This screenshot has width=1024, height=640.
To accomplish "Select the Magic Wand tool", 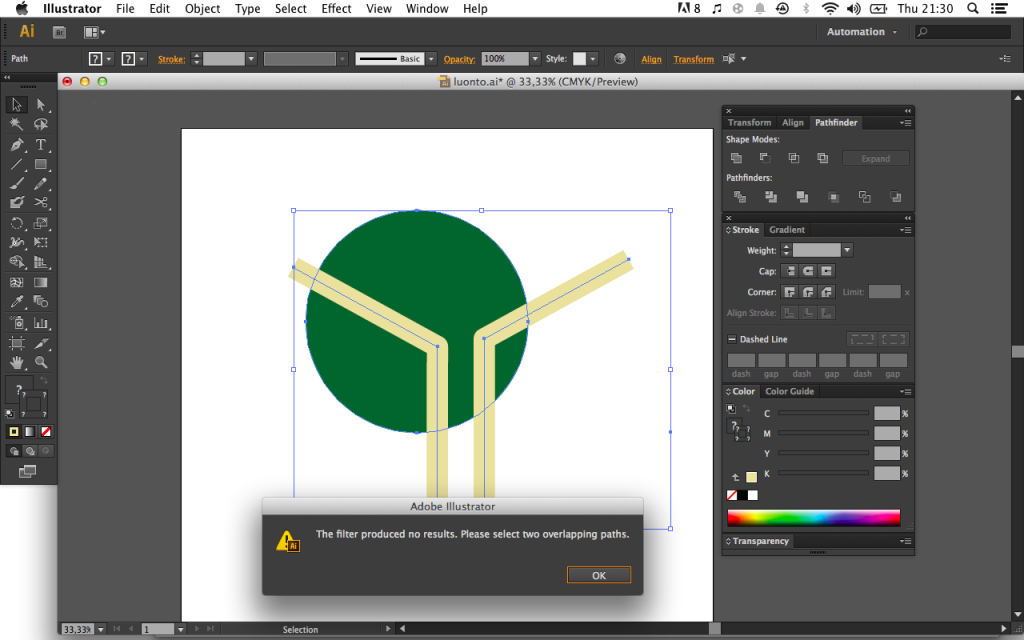I will (17, 124).
